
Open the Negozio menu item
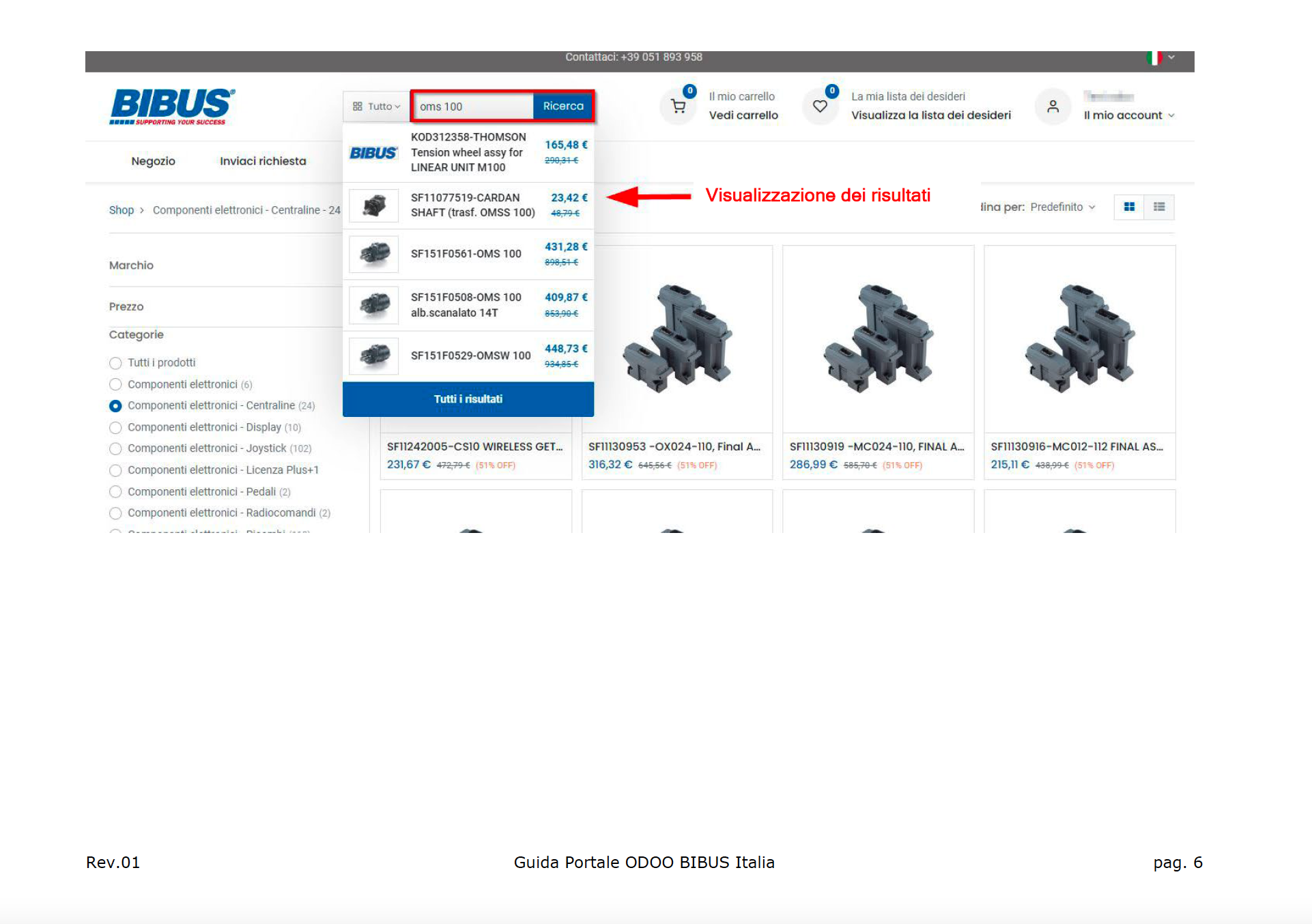tap(153, 161)
